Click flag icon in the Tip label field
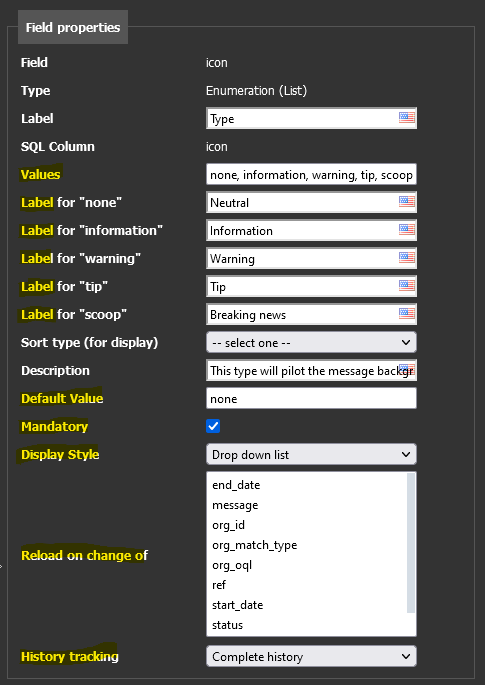 [x=407, y=285]
